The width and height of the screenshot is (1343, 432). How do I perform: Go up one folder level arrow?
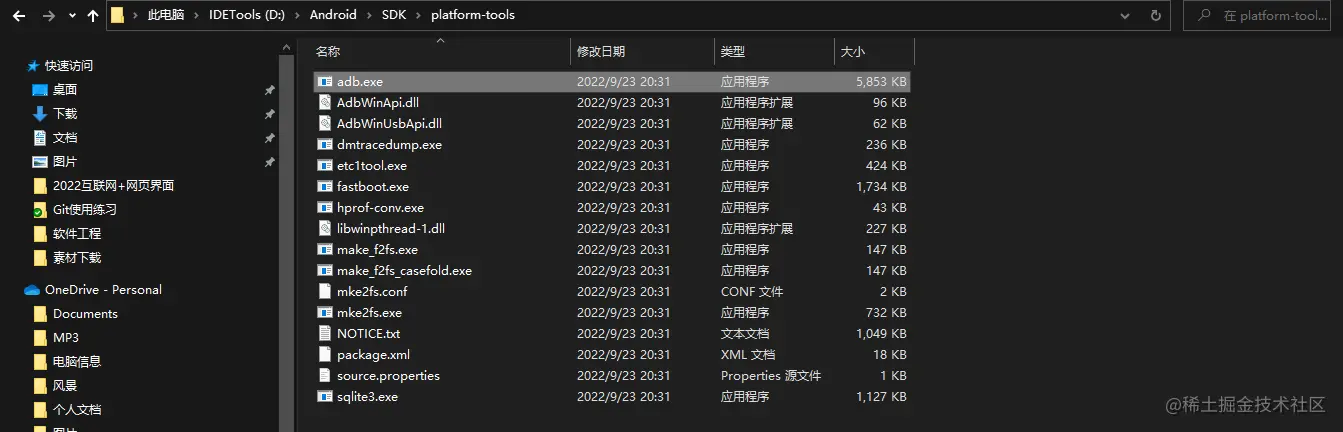click(93, 16)
